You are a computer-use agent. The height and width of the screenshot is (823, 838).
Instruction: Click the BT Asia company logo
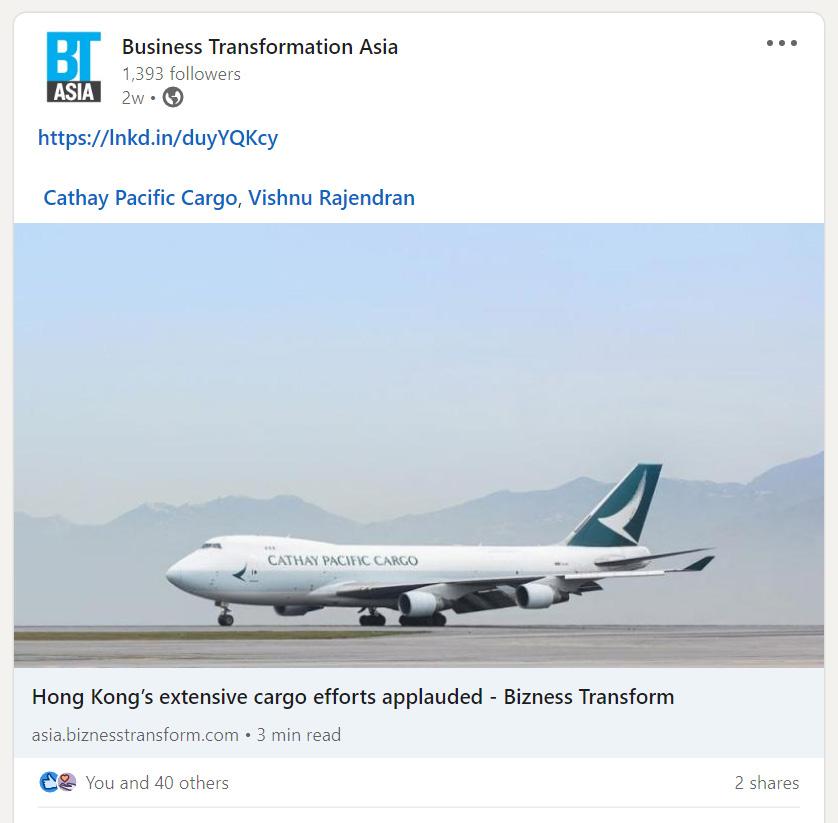(x=74, y=67)
